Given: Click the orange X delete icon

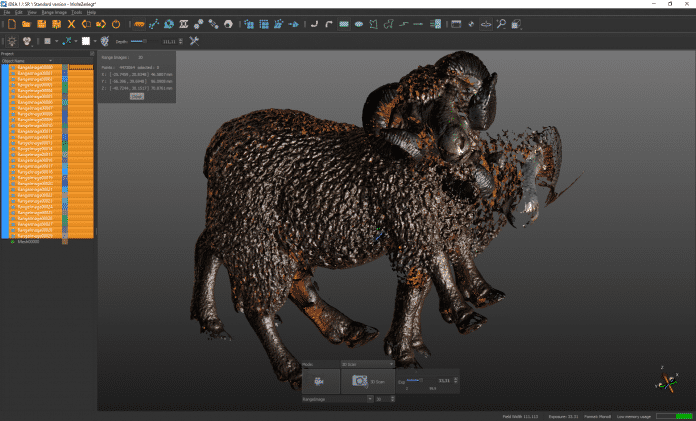Looking at the screenshot, I should [x=71, y=23].
